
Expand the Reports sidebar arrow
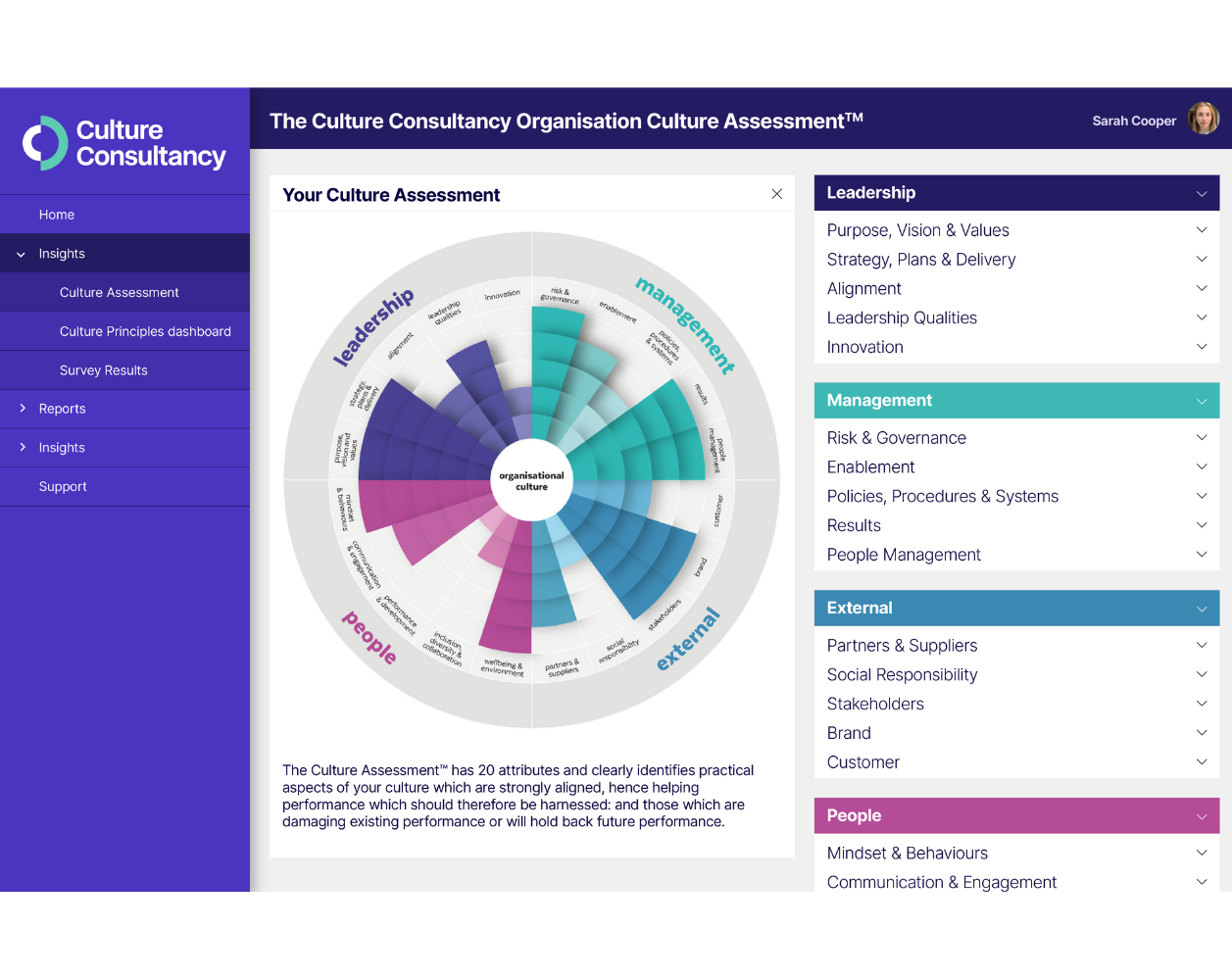coord(23,409)
